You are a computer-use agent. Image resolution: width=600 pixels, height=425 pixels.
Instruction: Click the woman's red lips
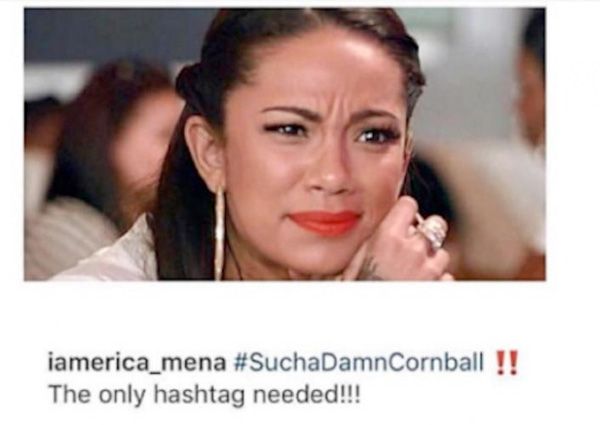(x=325, y=223)
